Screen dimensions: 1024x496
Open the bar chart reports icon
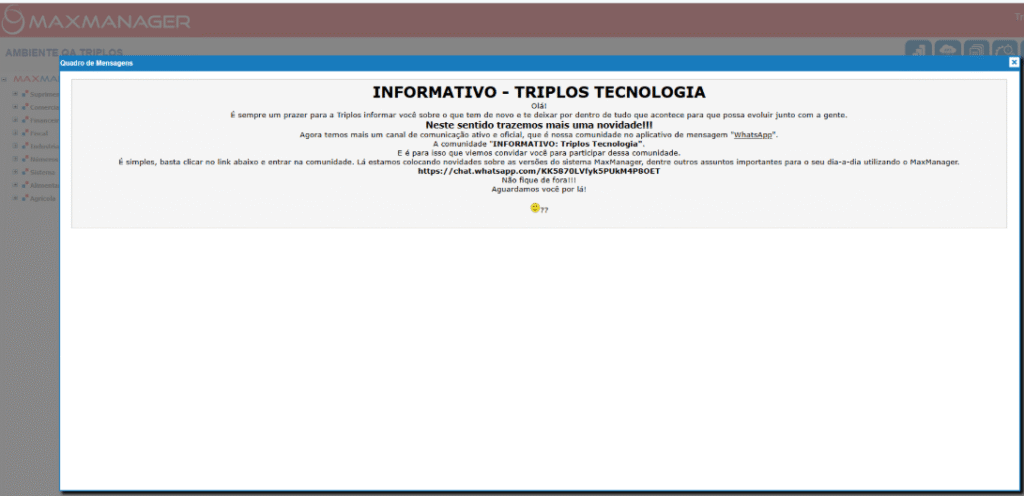(x=919, y=49)
